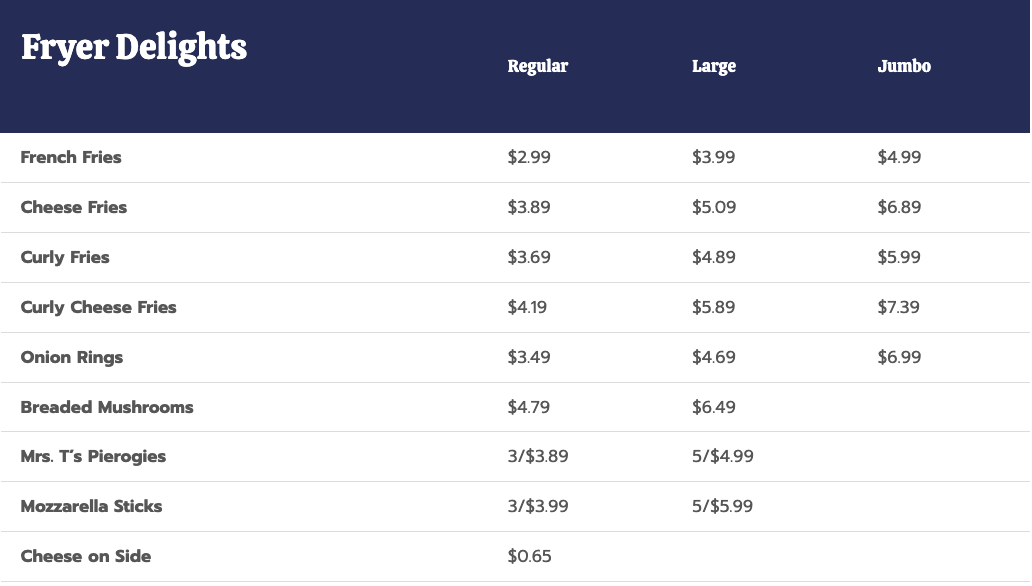This screenshot has height=586, width=1032.
Task: Click the Breaded Mushrooms item name
Action: coord(107,407)
